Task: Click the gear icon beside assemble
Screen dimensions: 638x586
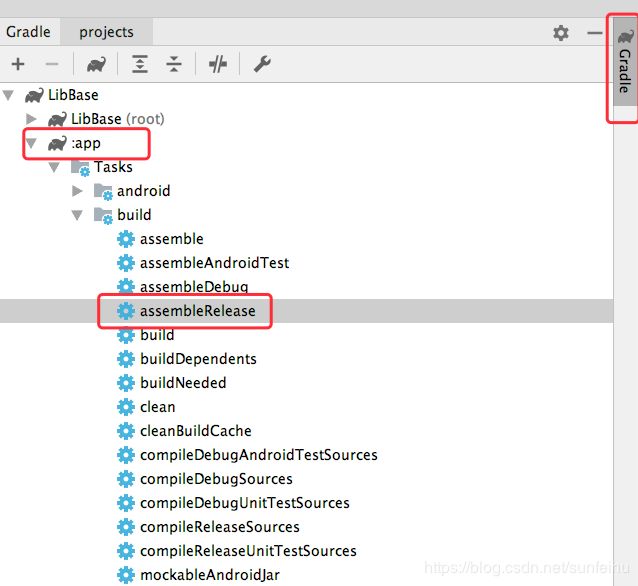Action: click(126, 239)
